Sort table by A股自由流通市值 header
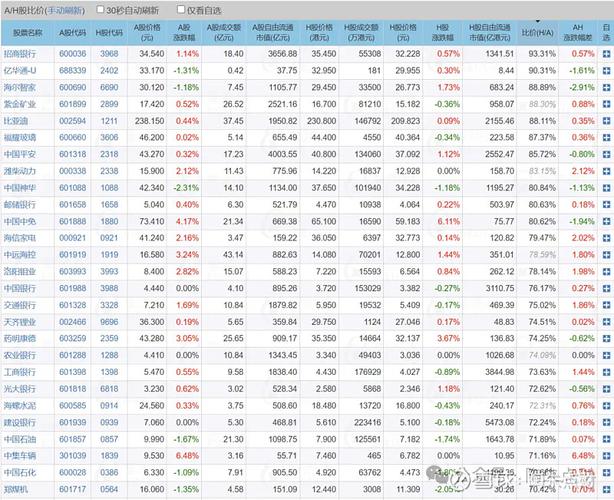 tap(273, 33)
